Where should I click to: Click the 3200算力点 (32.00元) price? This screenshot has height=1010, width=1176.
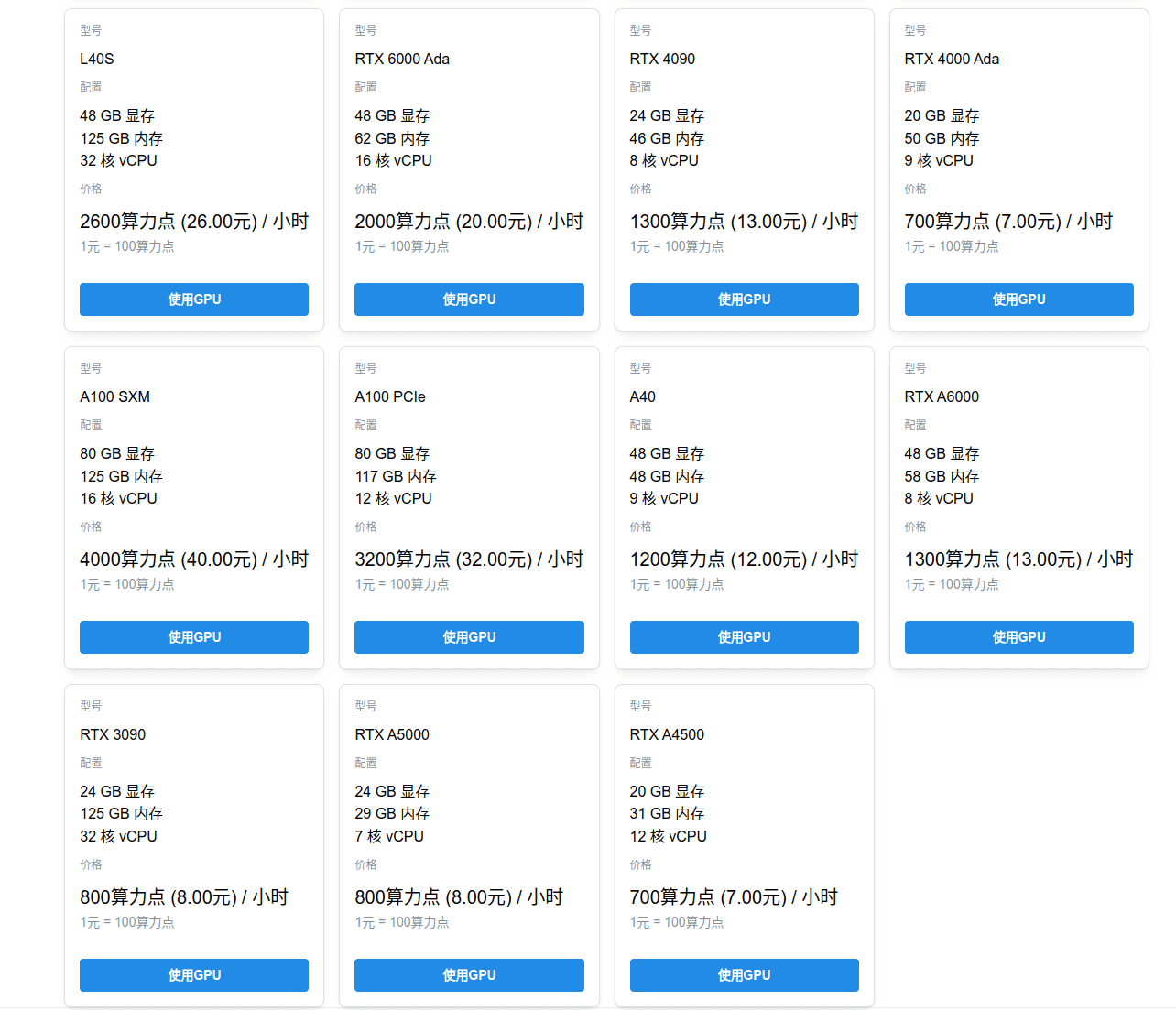[x=469, y=559]
